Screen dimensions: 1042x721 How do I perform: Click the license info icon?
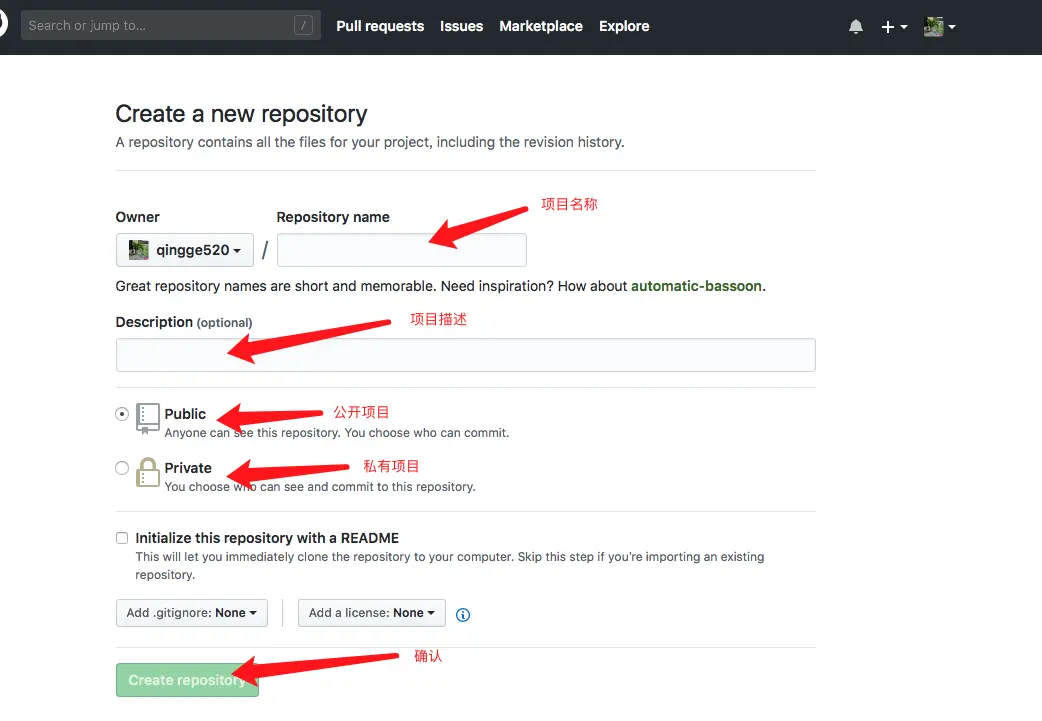463,614
